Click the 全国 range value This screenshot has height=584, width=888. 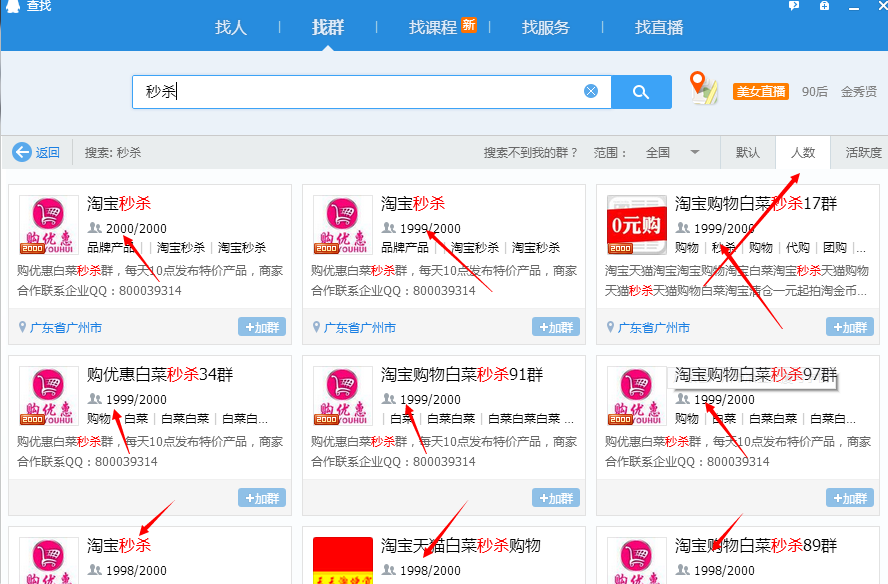(658, 152)
